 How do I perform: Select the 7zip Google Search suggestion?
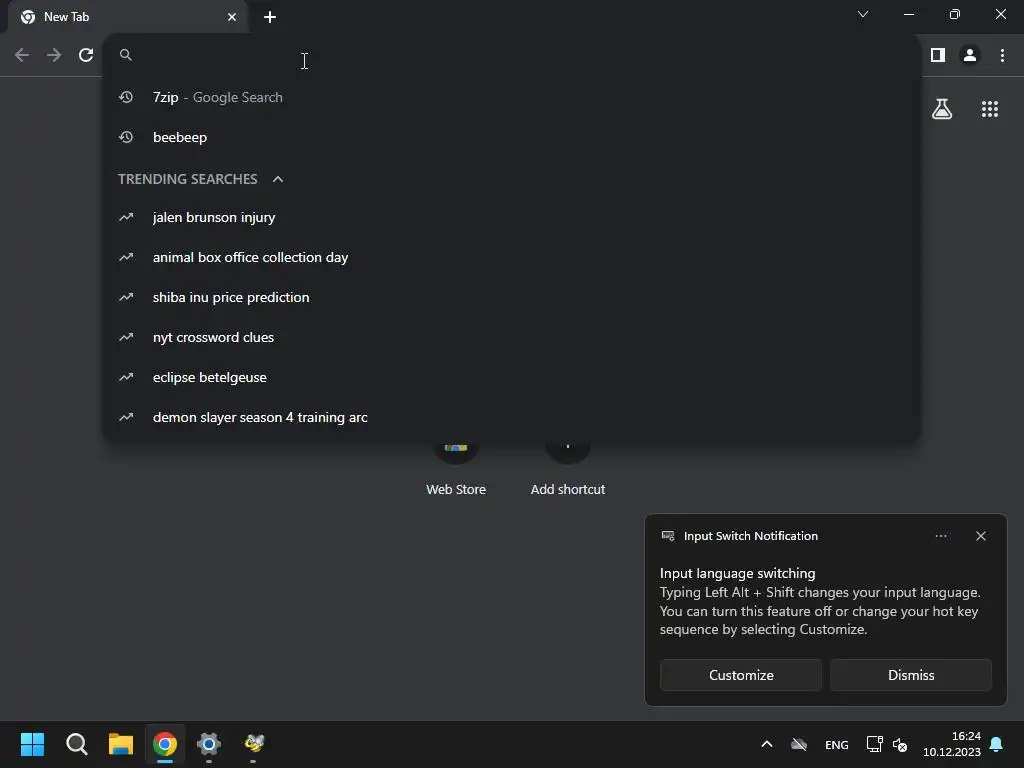pos(513,97)
